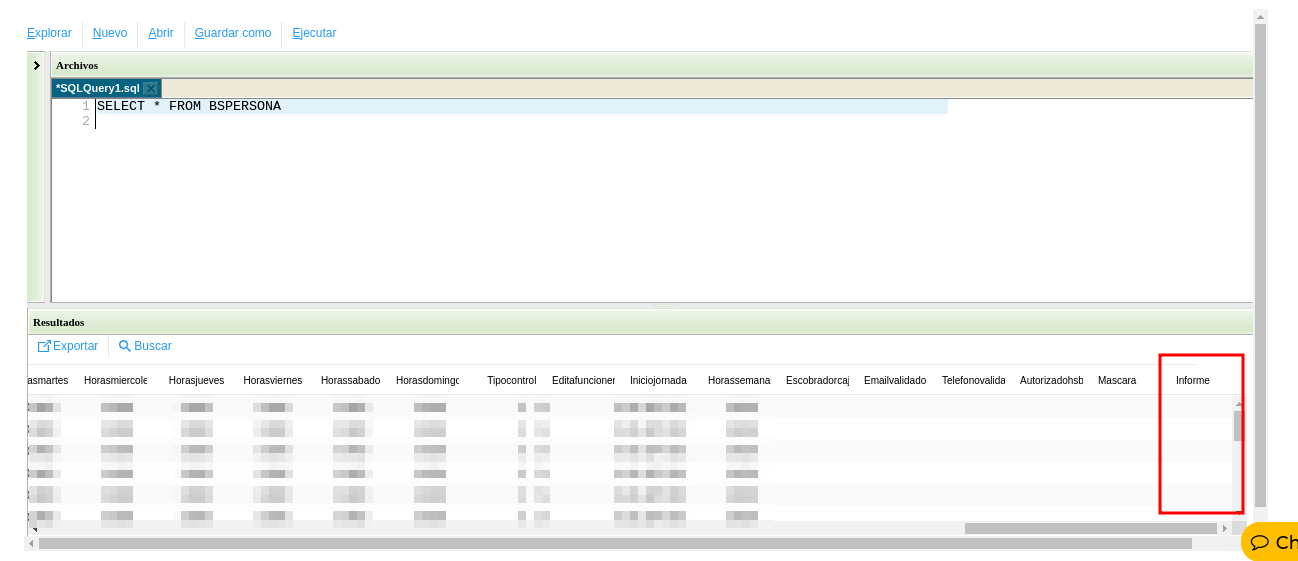Create a new query with Nuevo
Image resolution: width=1298 pixels, height=561 pixels.
[110, 33]
